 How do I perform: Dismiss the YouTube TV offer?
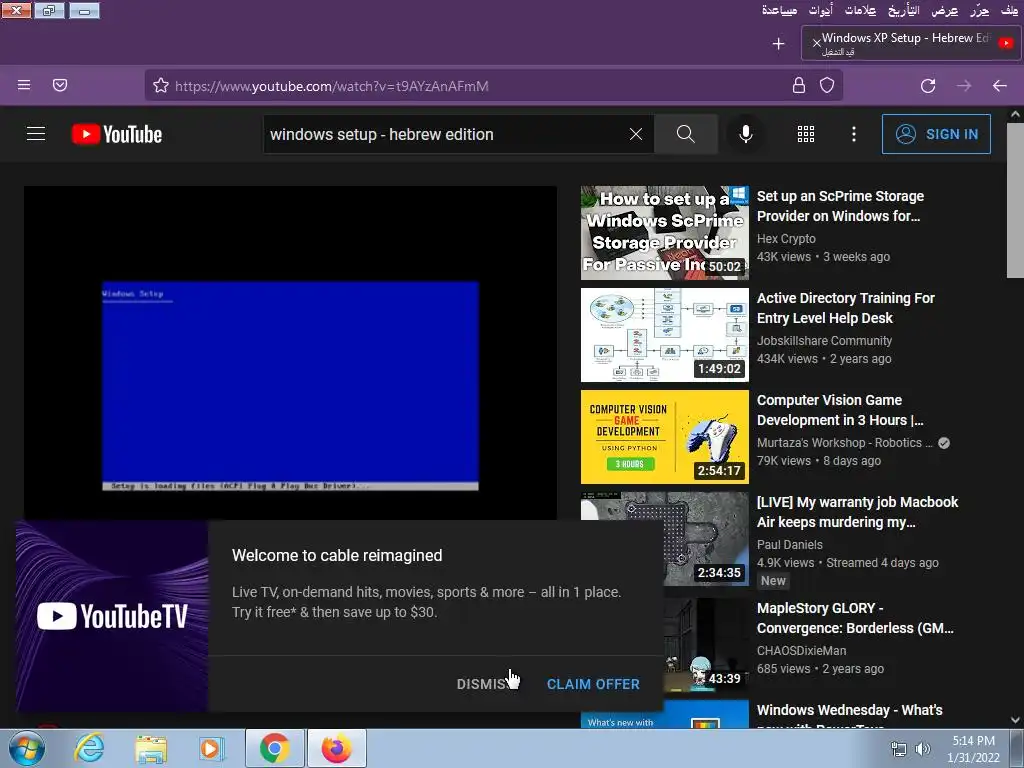point(485,684)
